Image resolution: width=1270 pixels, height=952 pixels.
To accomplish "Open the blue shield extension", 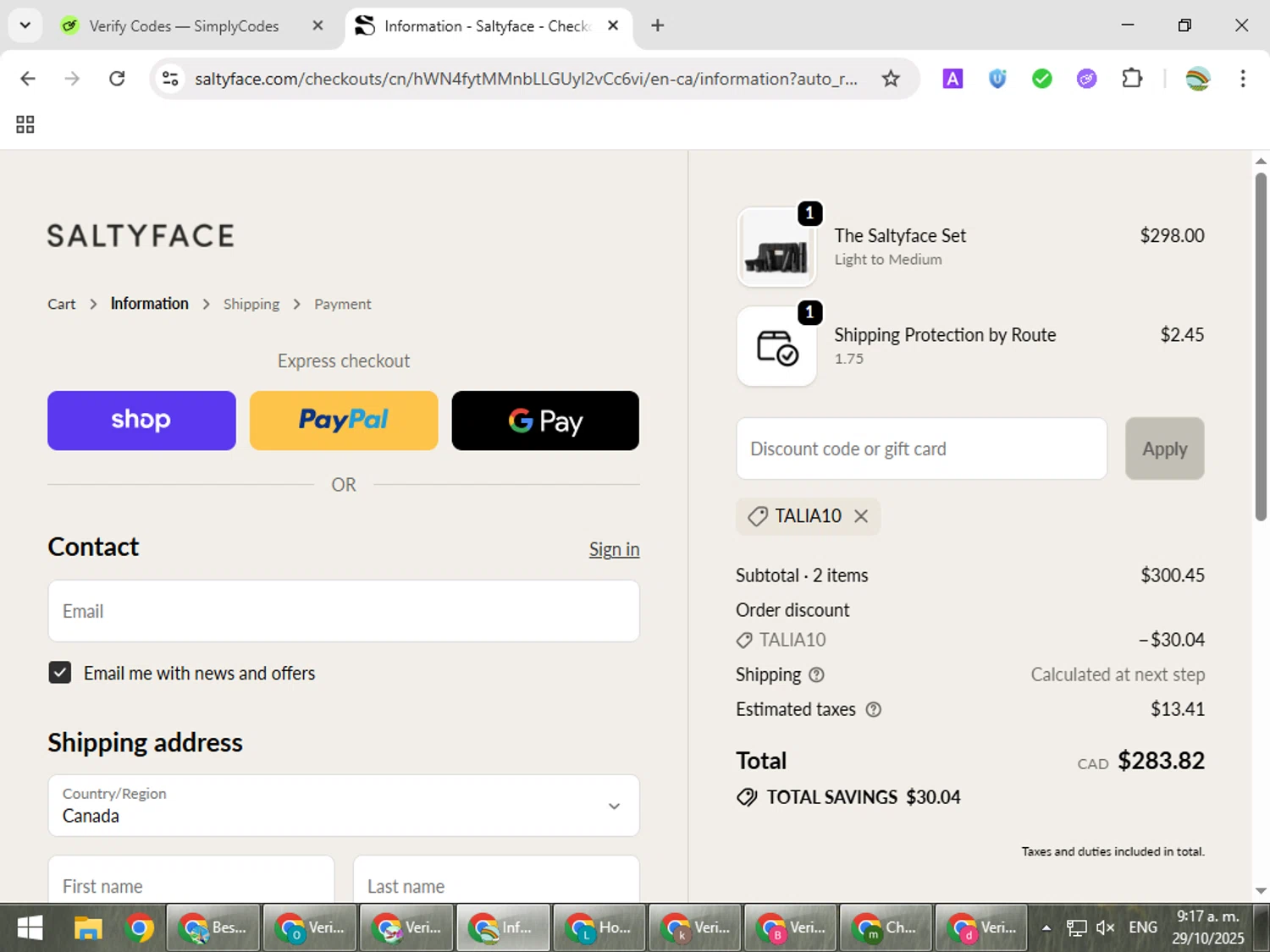I will pyautogui.click(x=997, y=79).
